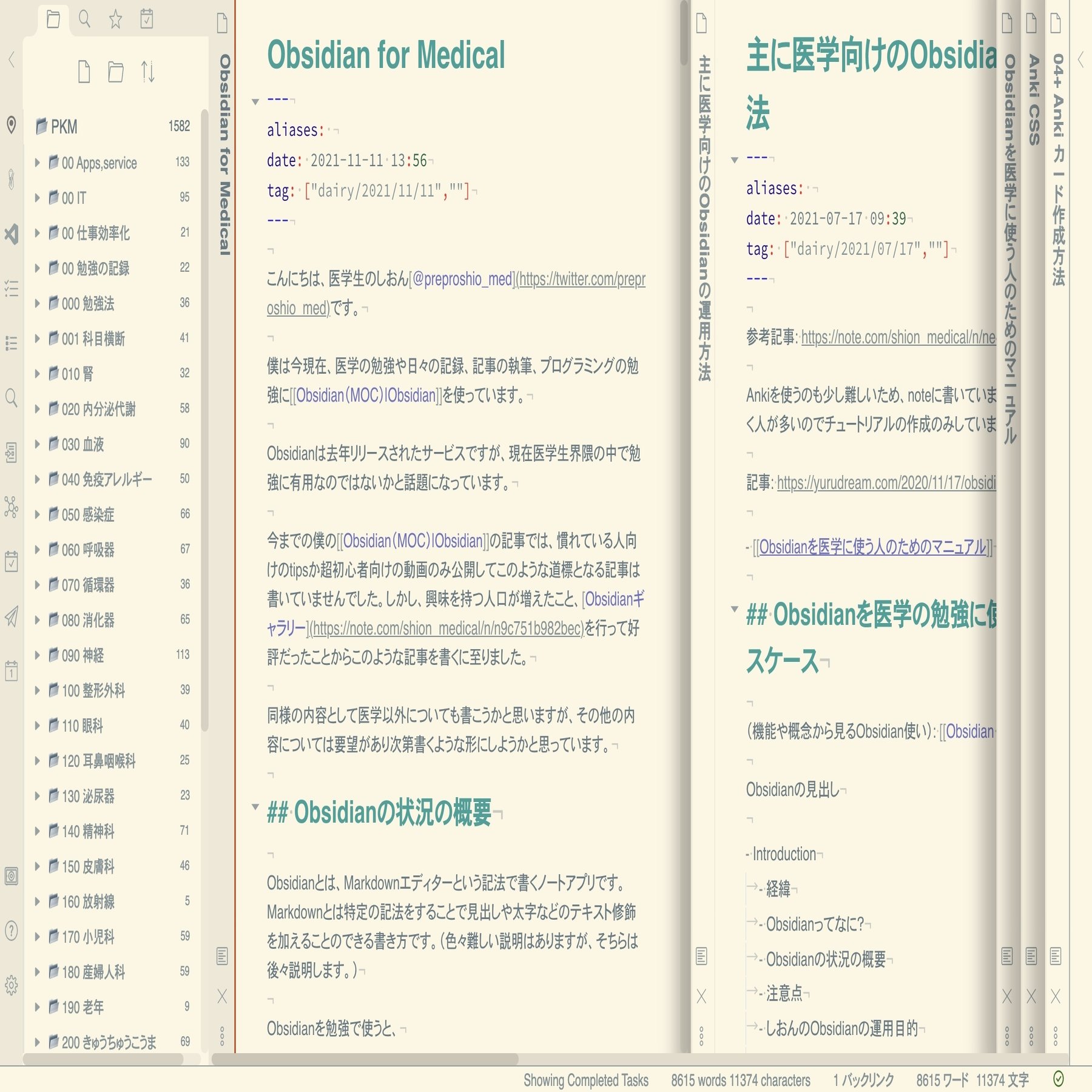Open the twitter.com/preproshio_med link
Viewport: 1092px width, 1092px height.
tap(456, 294)
